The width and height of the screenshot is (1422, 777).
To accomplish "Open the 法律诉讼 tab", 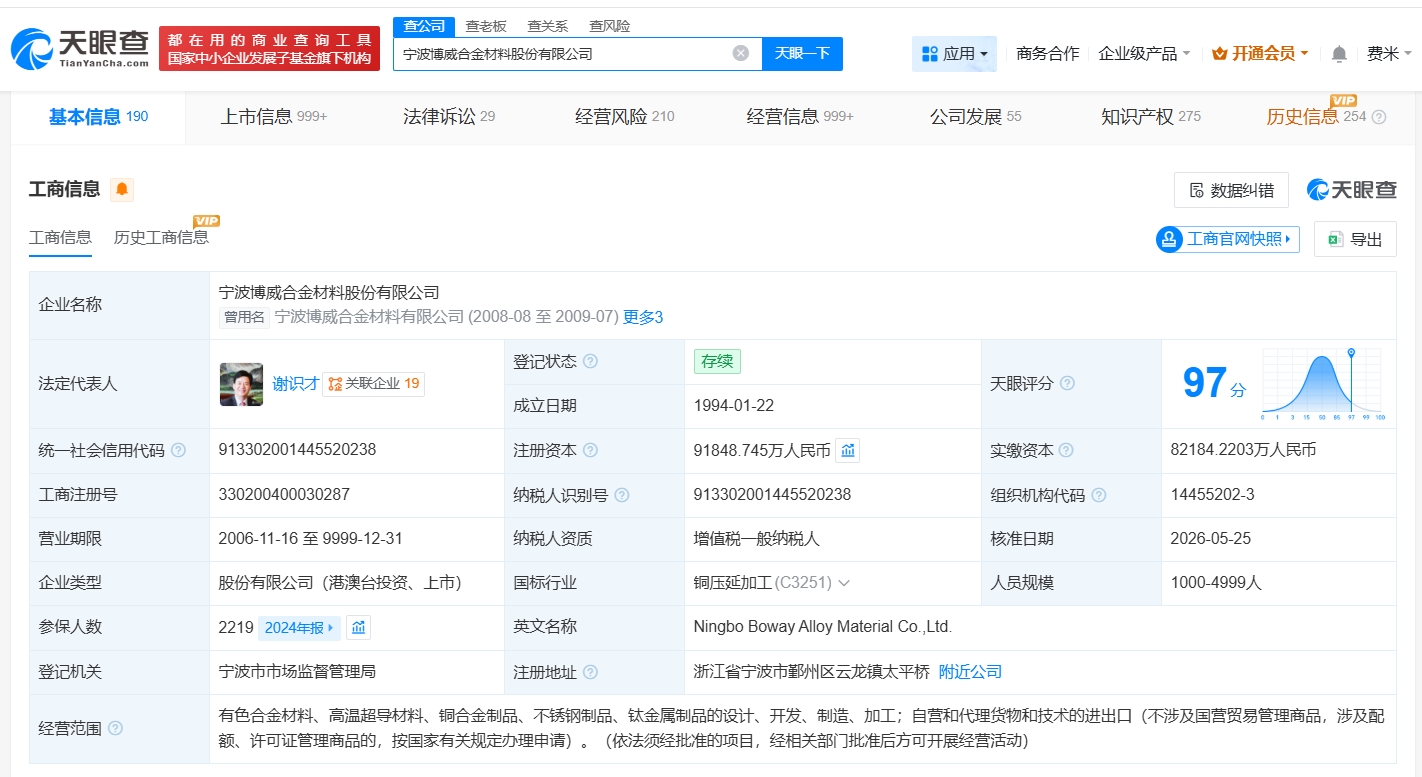I will coord(449,117).
